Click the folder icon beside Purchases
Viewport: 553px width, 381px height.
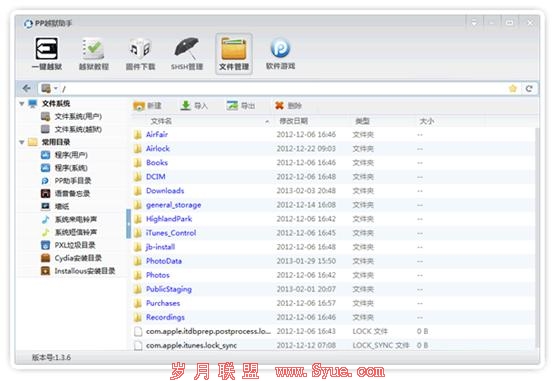pyautogui.click(x=138, y=303)
